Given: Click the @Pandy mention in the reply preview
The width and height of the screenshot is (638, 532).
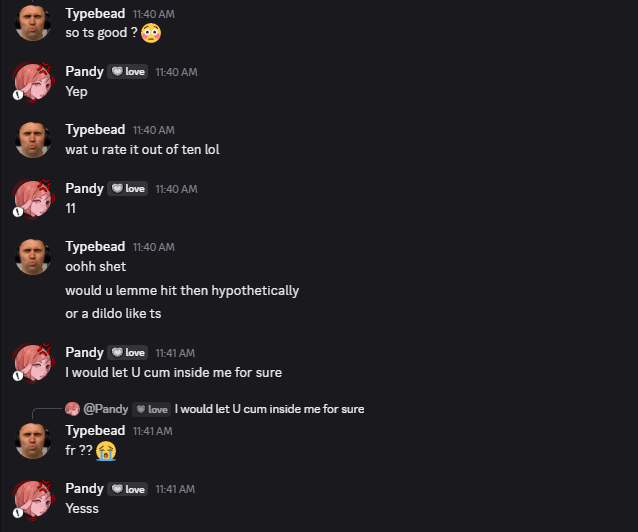Looking at the screenshot, I should point(105,409).
